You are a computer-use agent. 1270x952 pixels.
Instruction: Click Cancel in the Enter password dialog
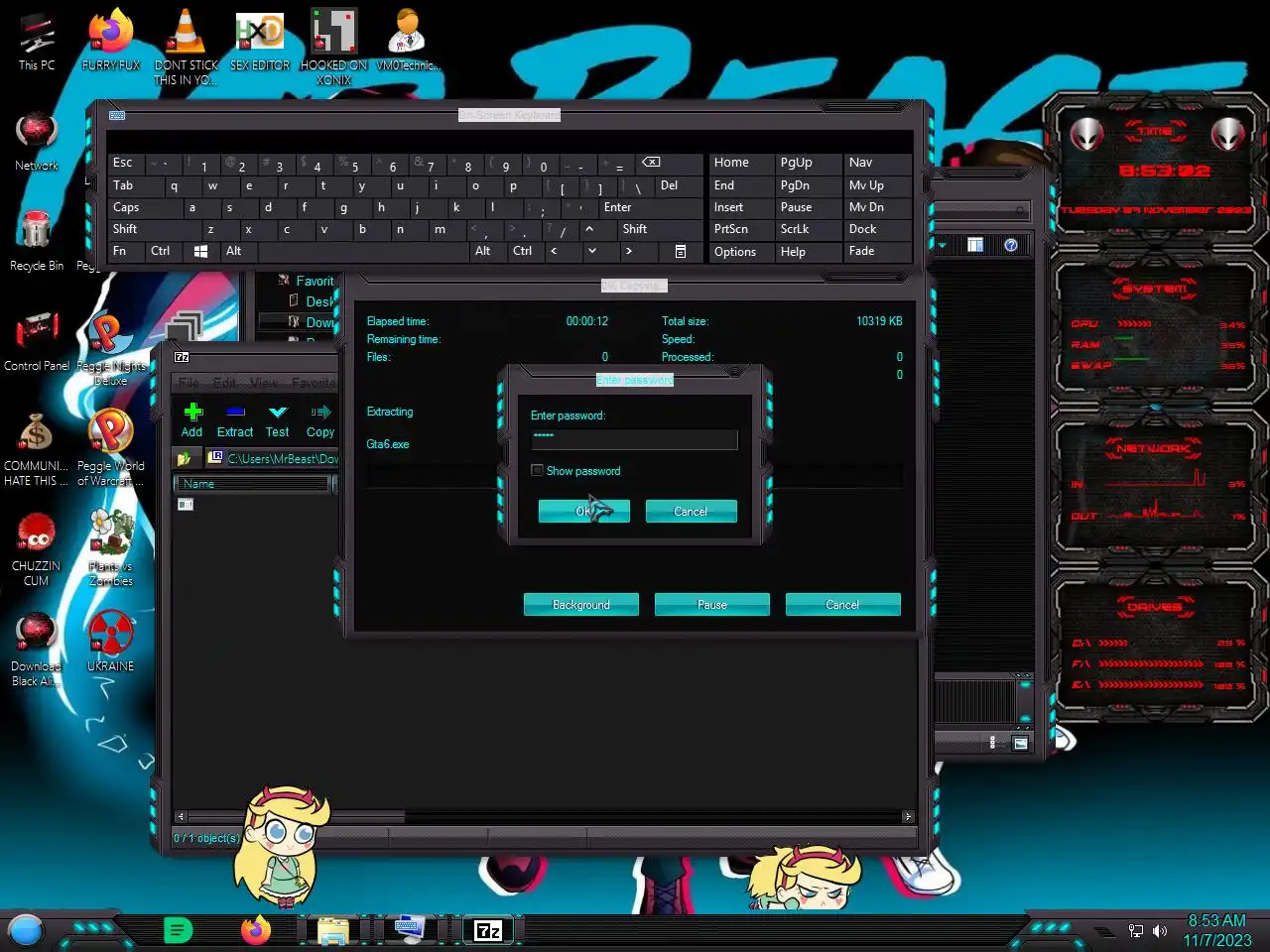pyautogui.click(x=691, y=511)
